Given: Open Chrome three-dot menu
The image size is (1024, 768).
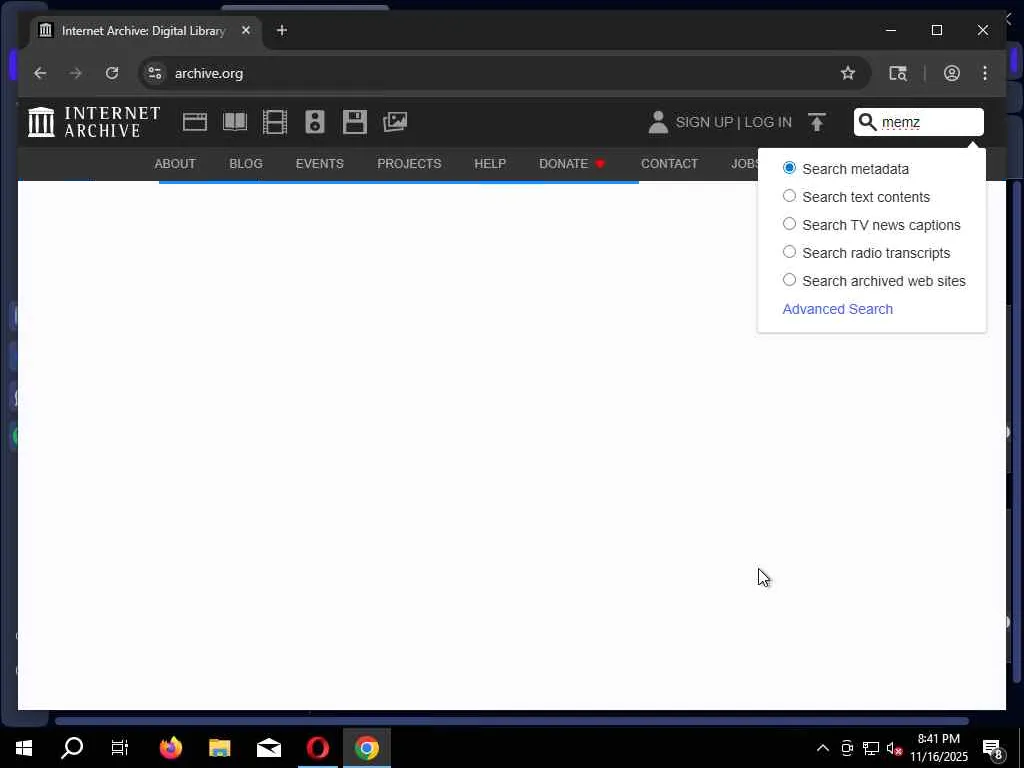Looking at the screenshot, I should pyautogui.click(x=985, y=73).
